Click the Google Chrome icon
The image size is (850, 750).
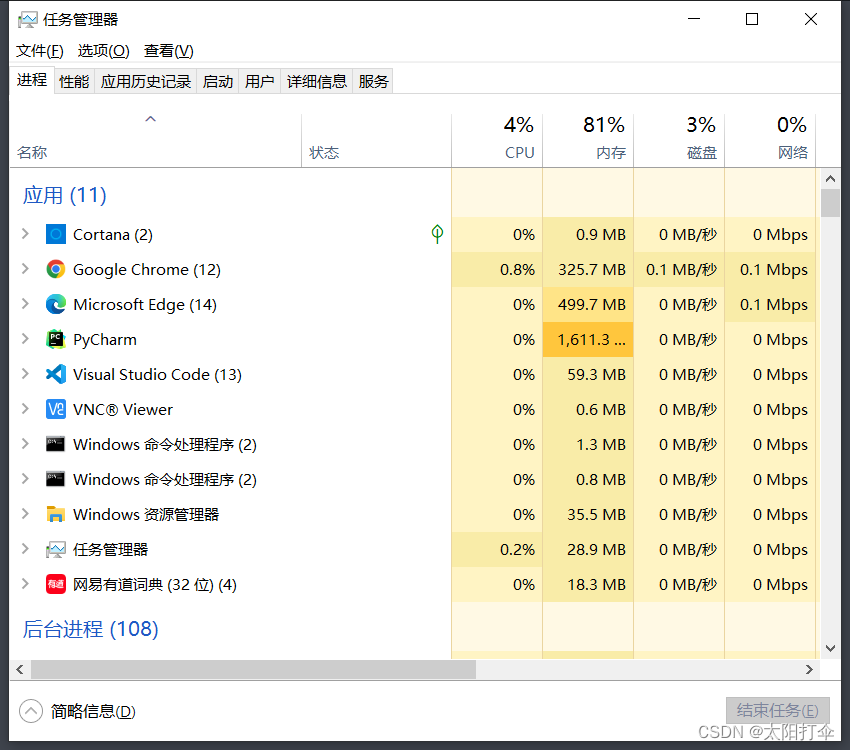[x=56, y=269]
